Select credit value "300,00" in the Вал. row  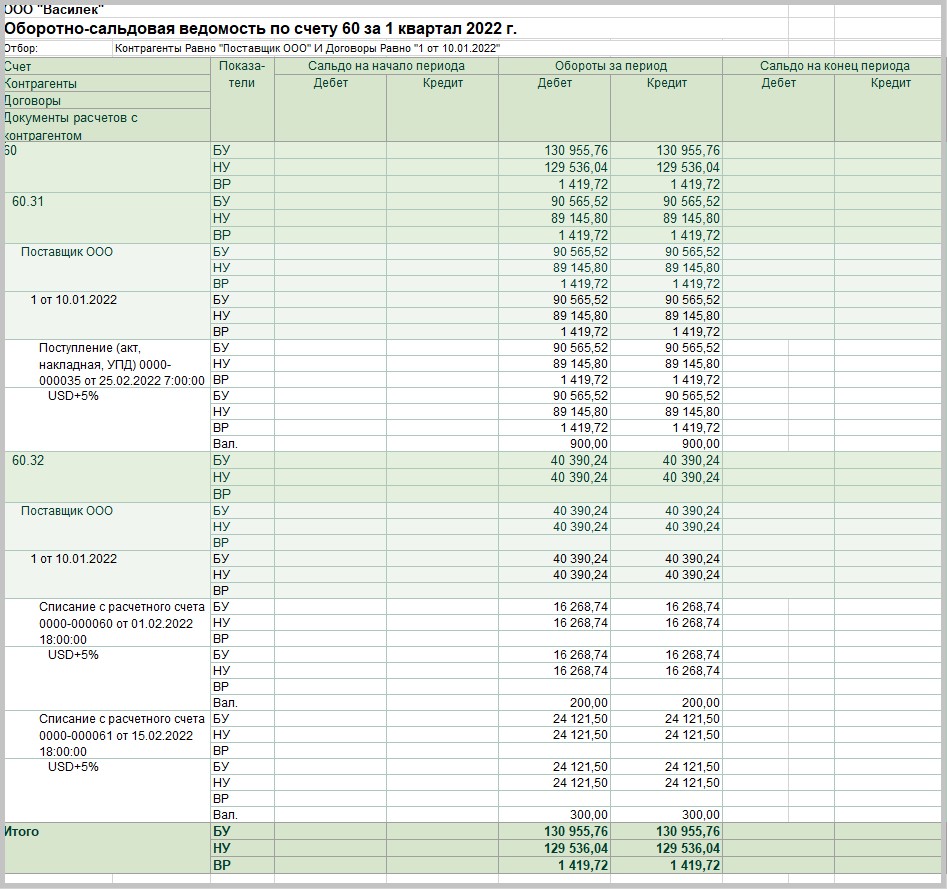[701, 815]
